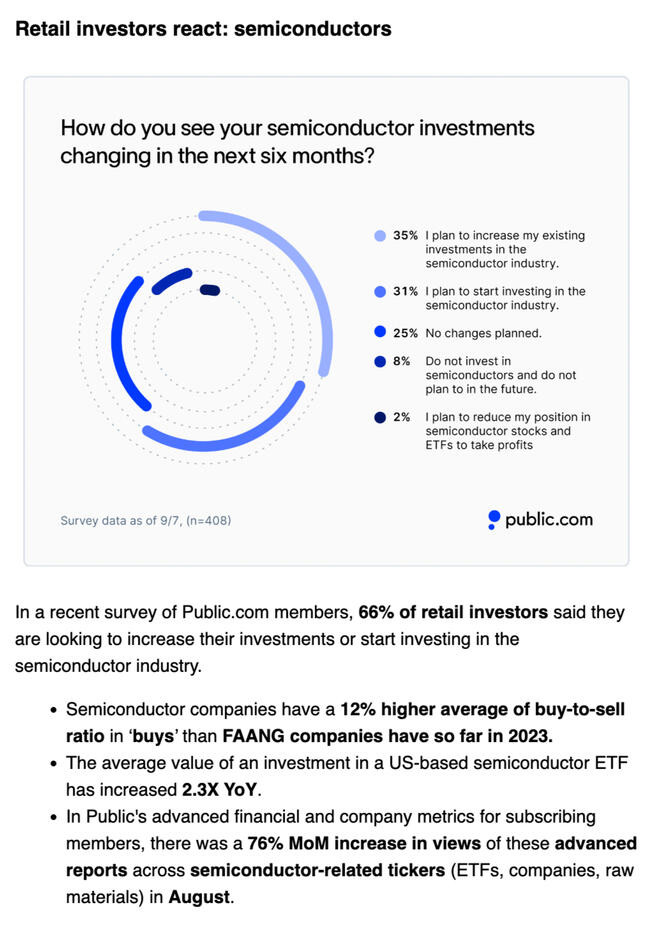The width and height of the screenshot is (655, 937).
Task: Click the 'No changes planned.' legend label
Action: (x=483, y=333)
